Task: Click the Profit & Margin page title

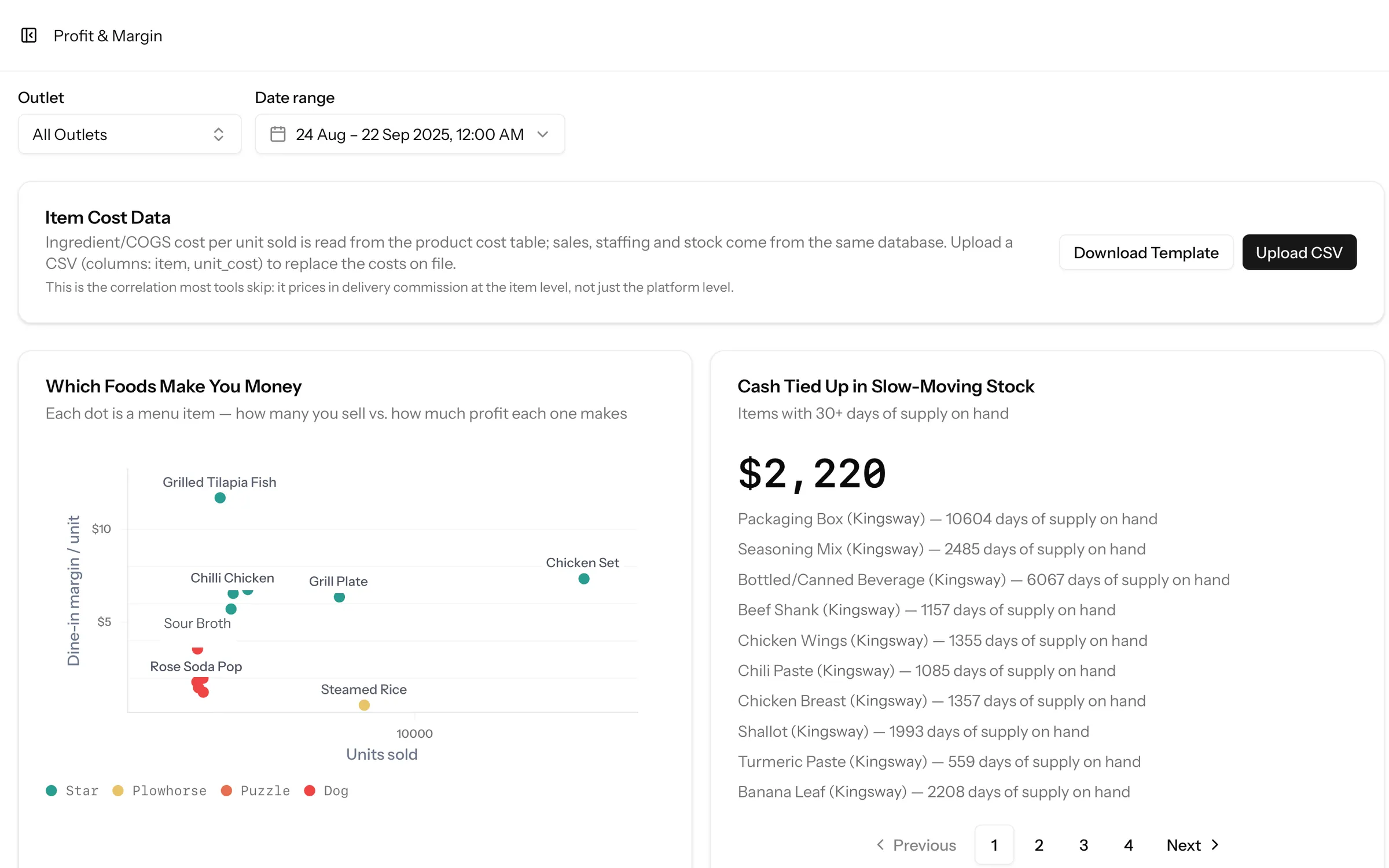Action: pos(108,35)
